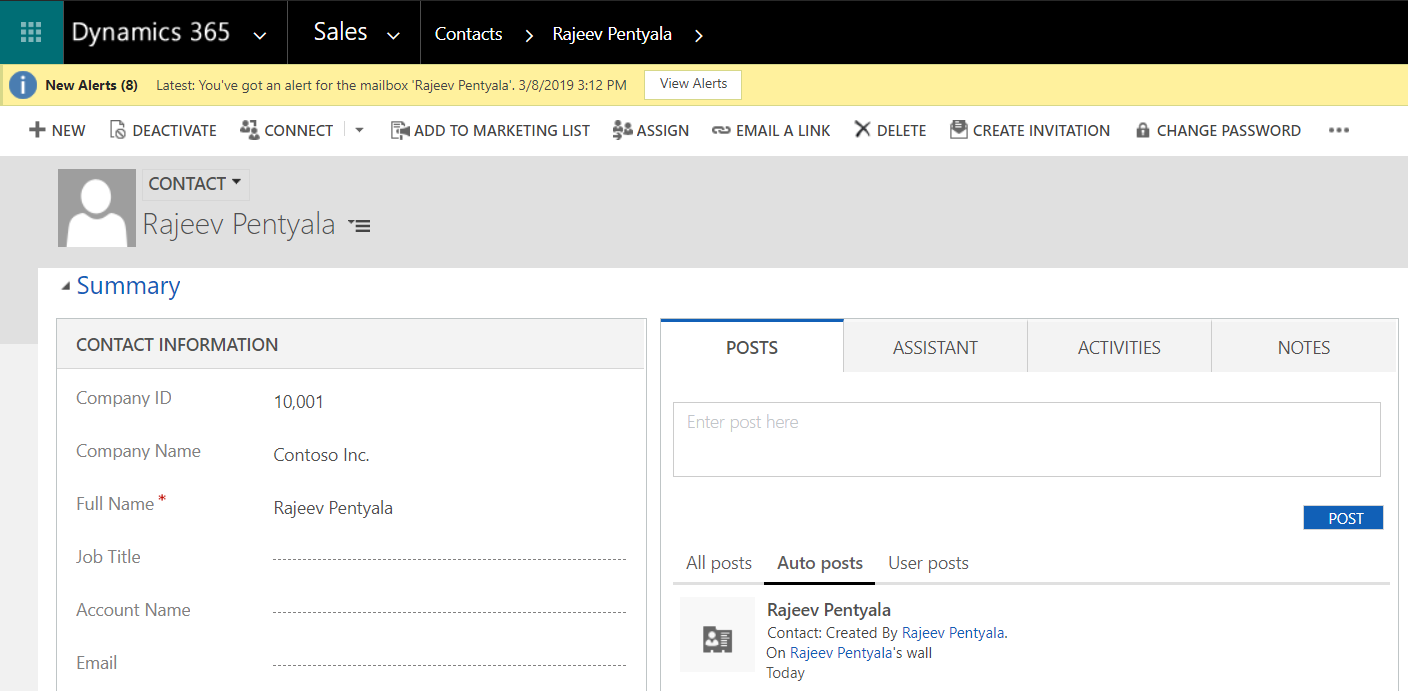Show All posts filter
The height and width of the screenshot is (691, 1408).
(x=719, y=563)
